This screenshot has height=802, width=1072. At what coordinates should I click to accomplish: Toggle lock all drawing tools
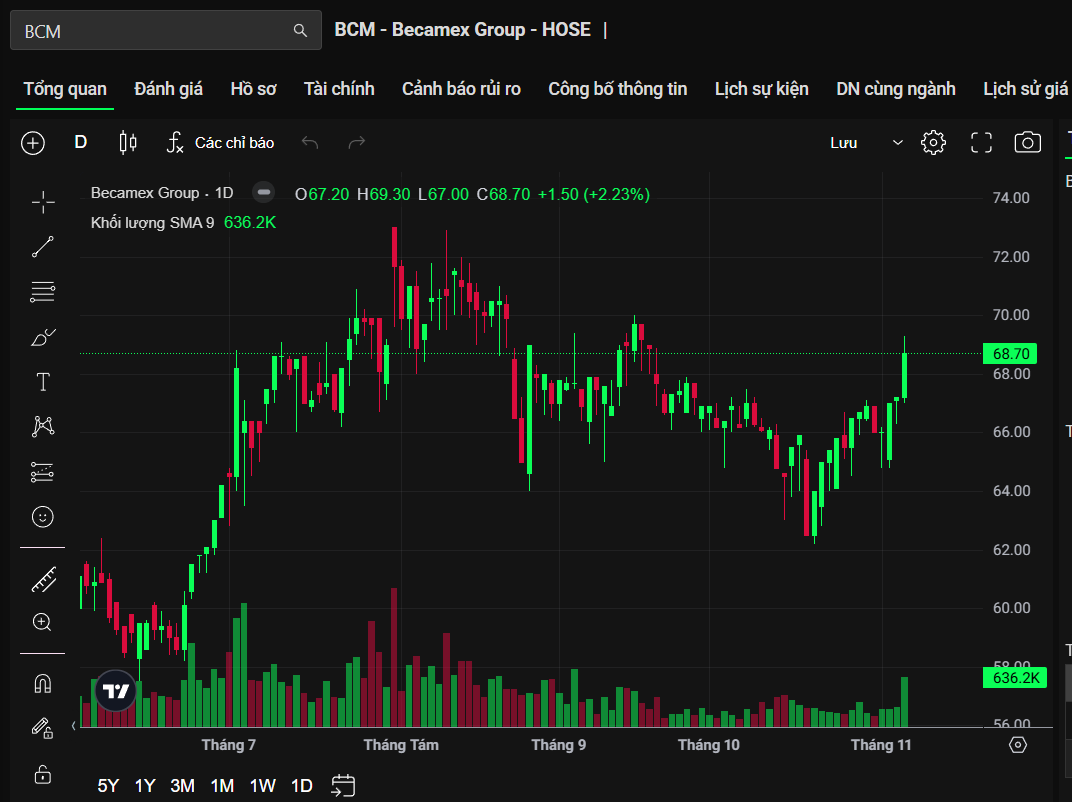pos(43,774)
